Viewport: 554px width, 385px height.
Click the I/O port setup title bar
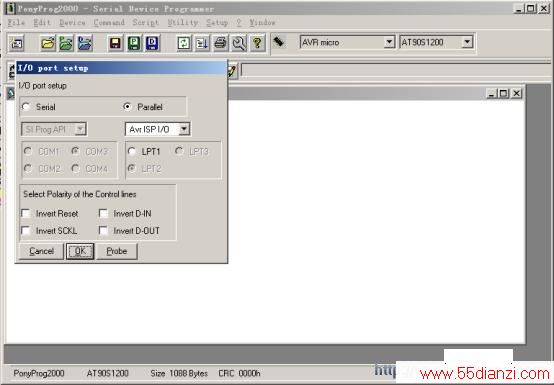coord(122,68)
